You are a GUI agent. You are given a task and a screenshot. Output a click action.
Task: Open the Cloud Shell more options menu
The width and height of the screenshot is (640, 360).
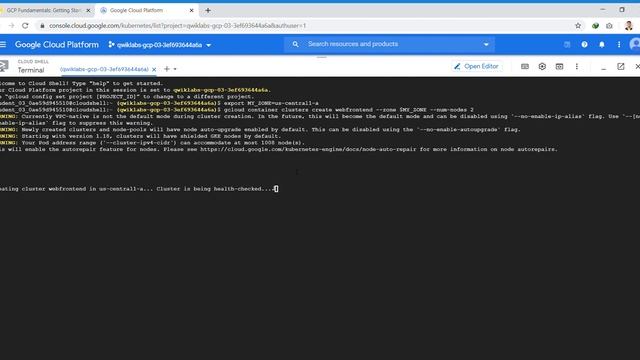point(576,66)
